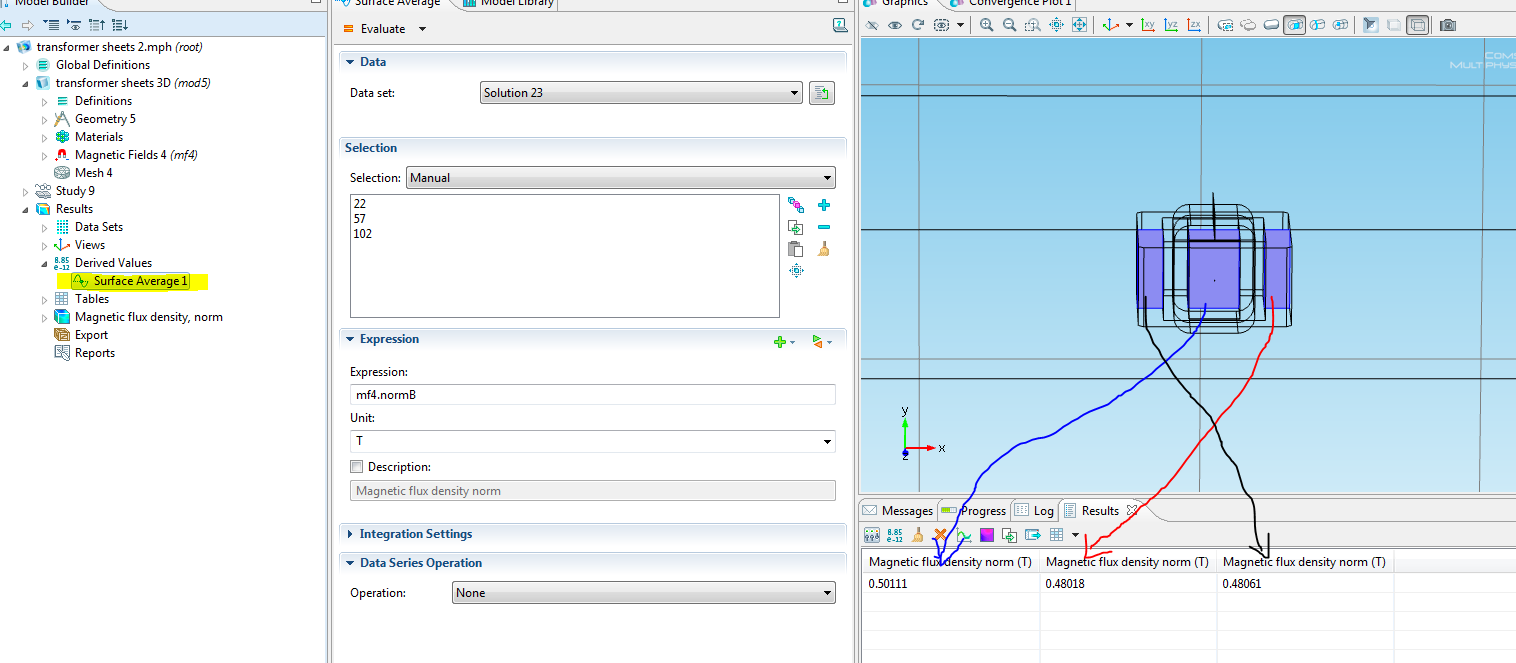Click the Zoom In icon in Graphics toolbar
The width and height of the screenshot is (1516, 663).
(x=986, y=25)
